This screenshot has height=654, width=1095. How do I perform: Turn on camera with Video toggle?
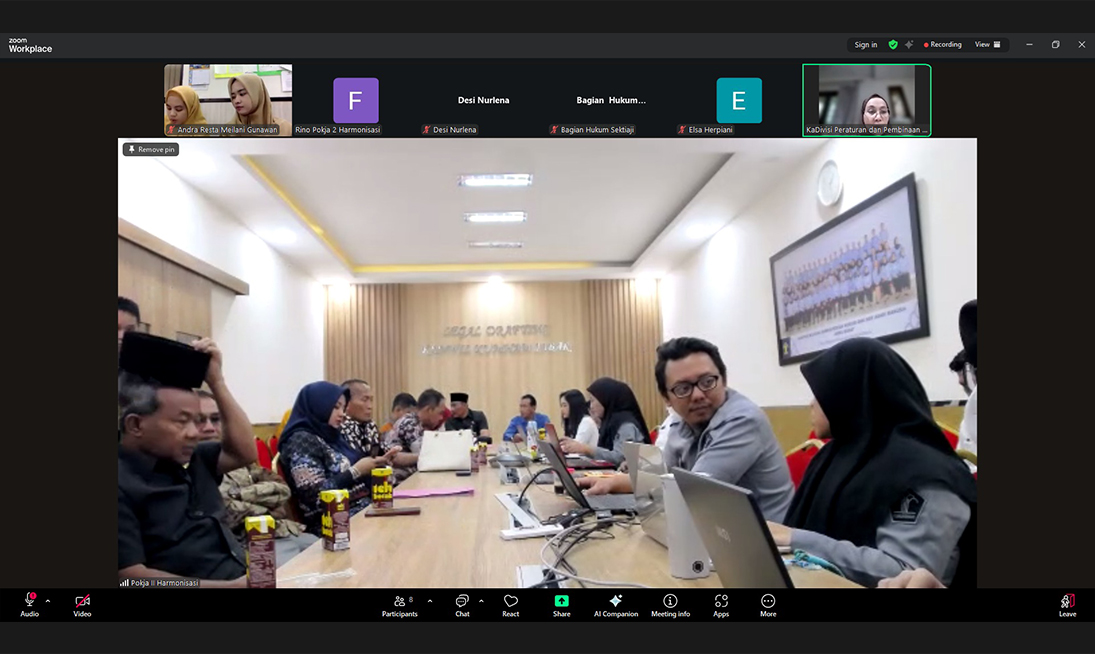[82, 605]
